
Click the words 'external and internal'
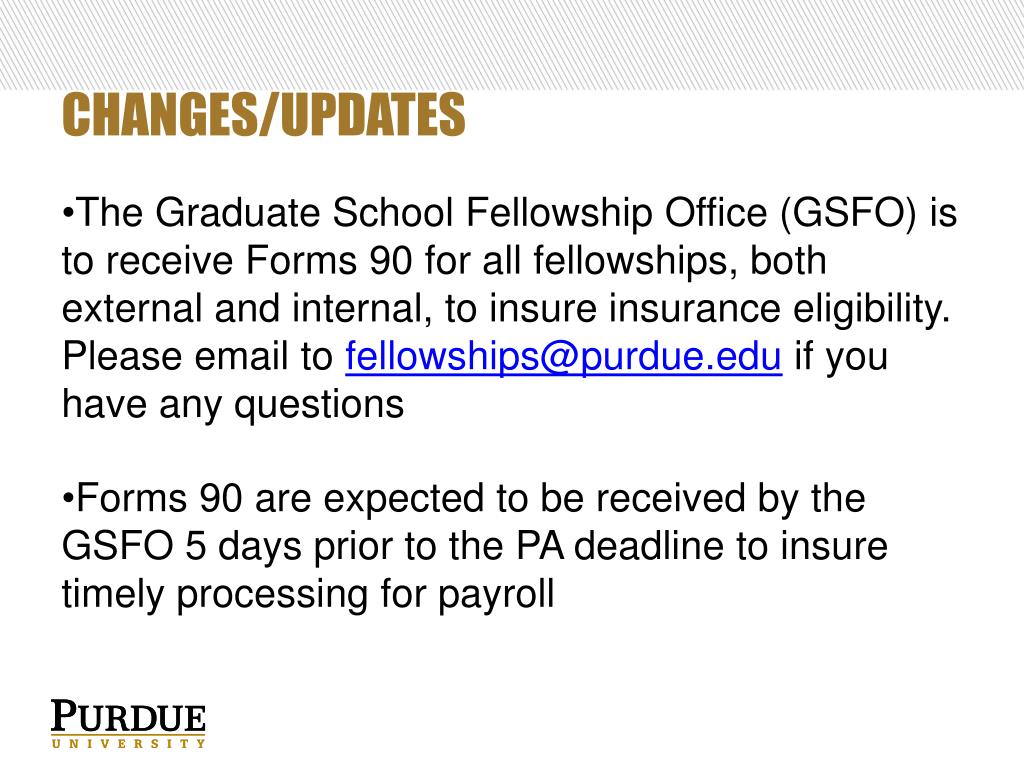[x=246, y=308]
